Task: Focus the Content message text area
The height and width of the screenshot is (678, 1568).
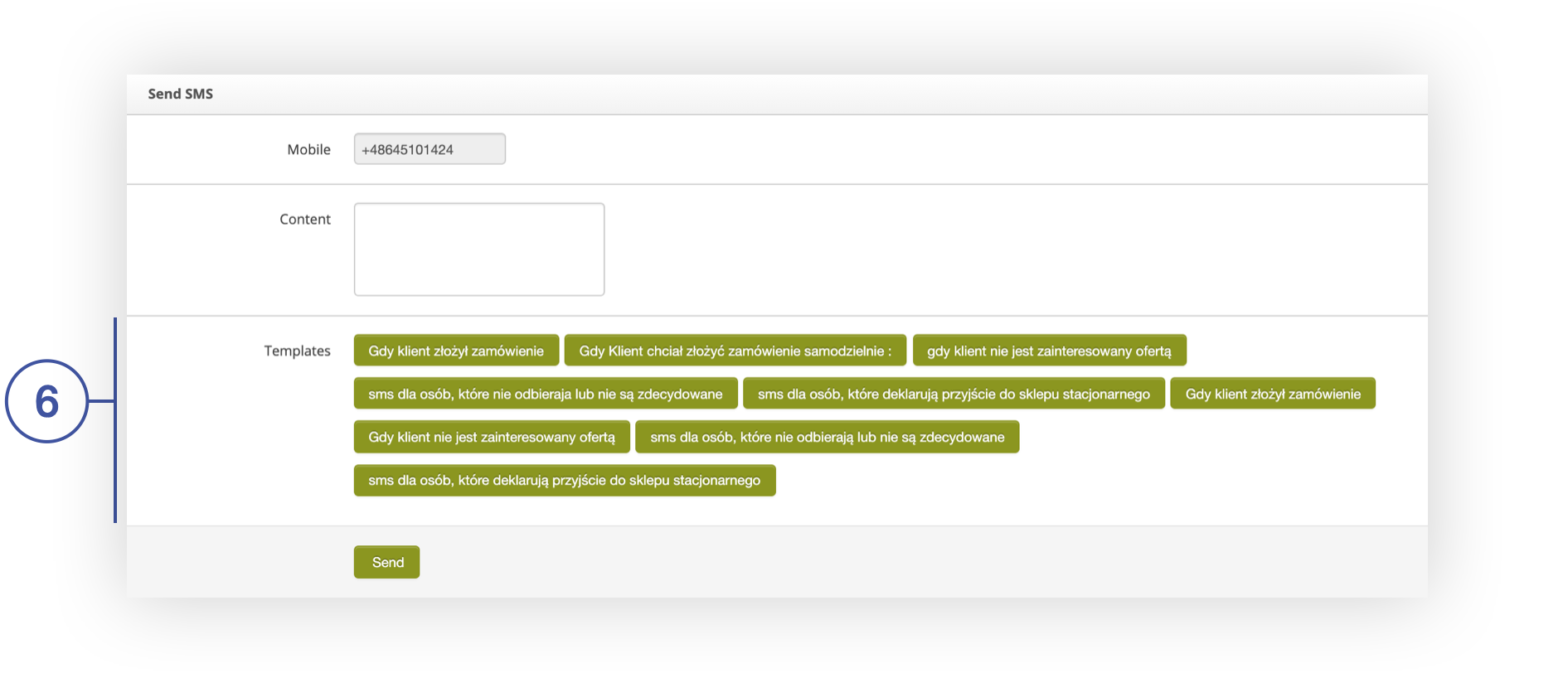Action: point(479,249)
